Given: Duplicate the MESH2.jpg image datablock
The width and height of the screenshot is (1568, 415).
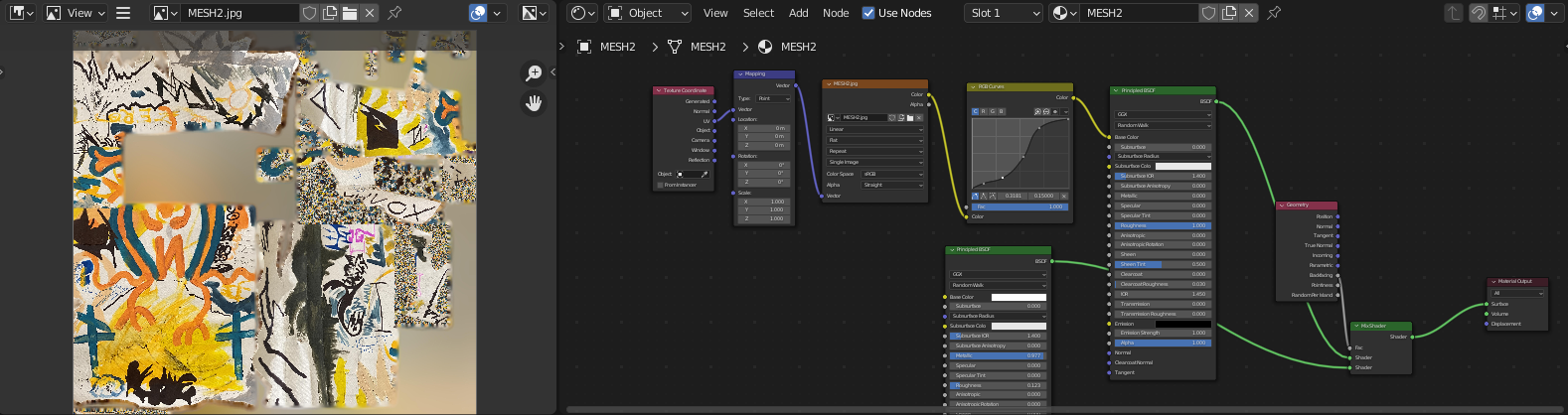Looking at the screenshot, I should (x=329, y=13).
